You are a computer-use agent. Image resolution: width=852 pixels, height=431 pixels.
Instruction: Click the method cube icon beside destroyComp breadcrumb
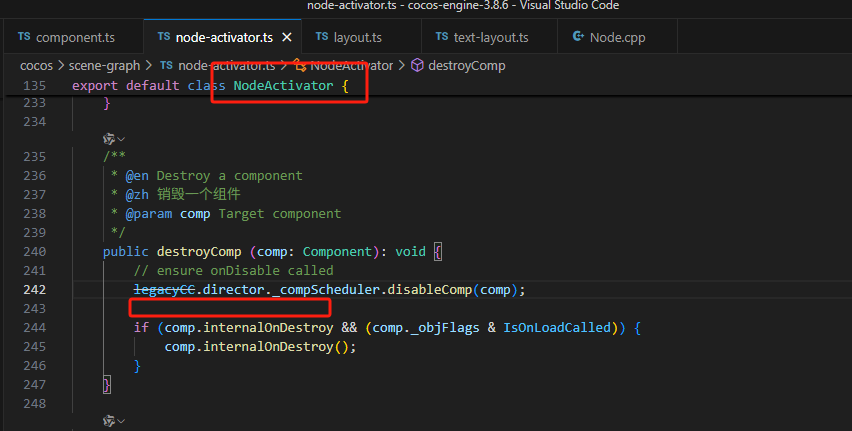click(417, 65)
